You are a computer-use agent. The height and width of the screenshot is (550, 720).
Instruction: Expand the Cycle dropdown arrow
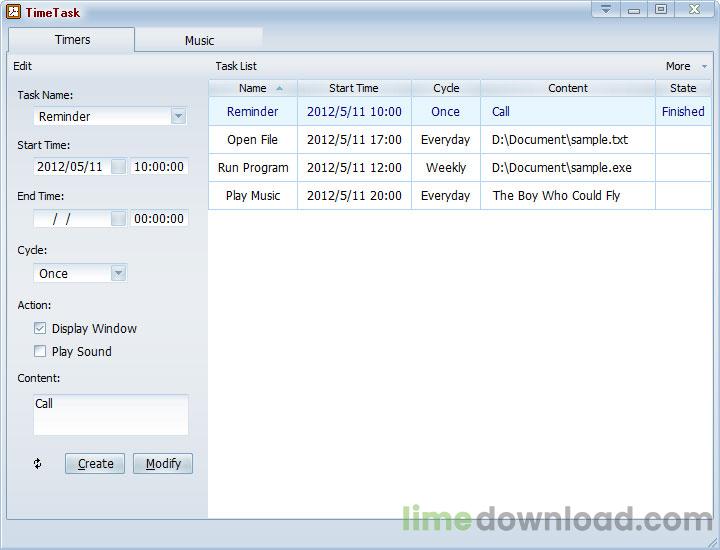(x=118, y=274)
